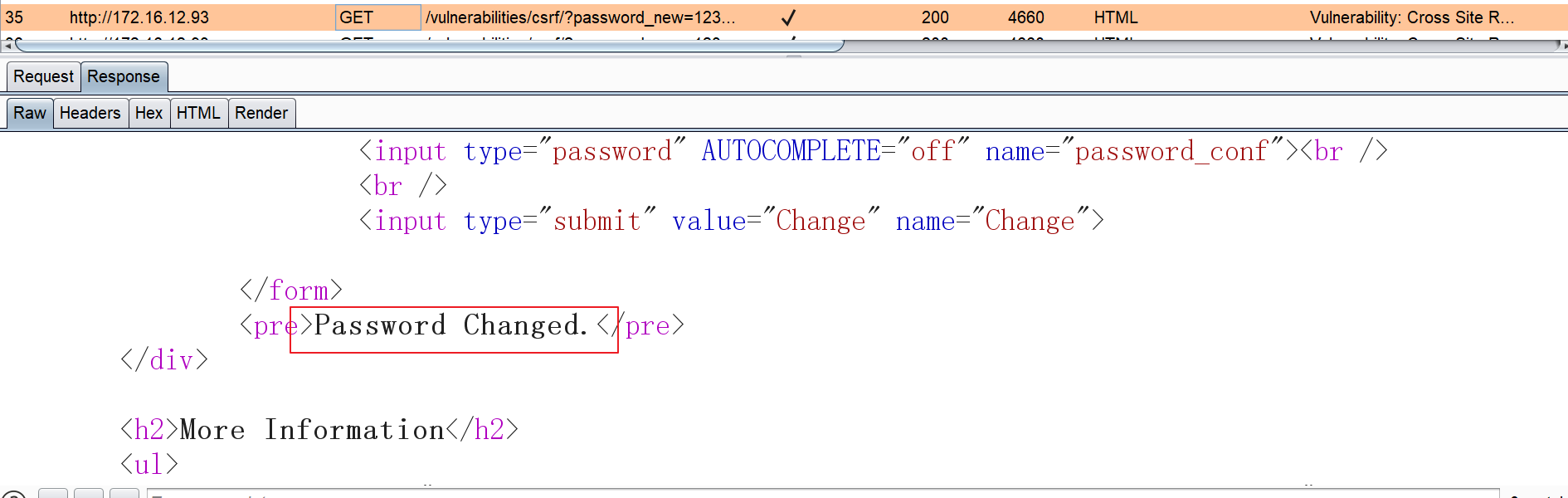Open the HTML view tab
1568x498 pixels.
click(198, 113)
